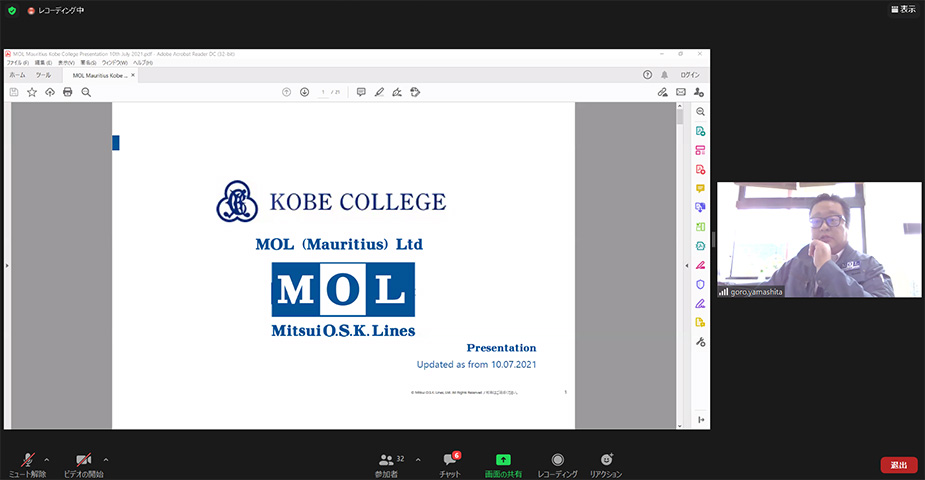Click the PDF vertical scrollbar thumb

click(680, 116)
